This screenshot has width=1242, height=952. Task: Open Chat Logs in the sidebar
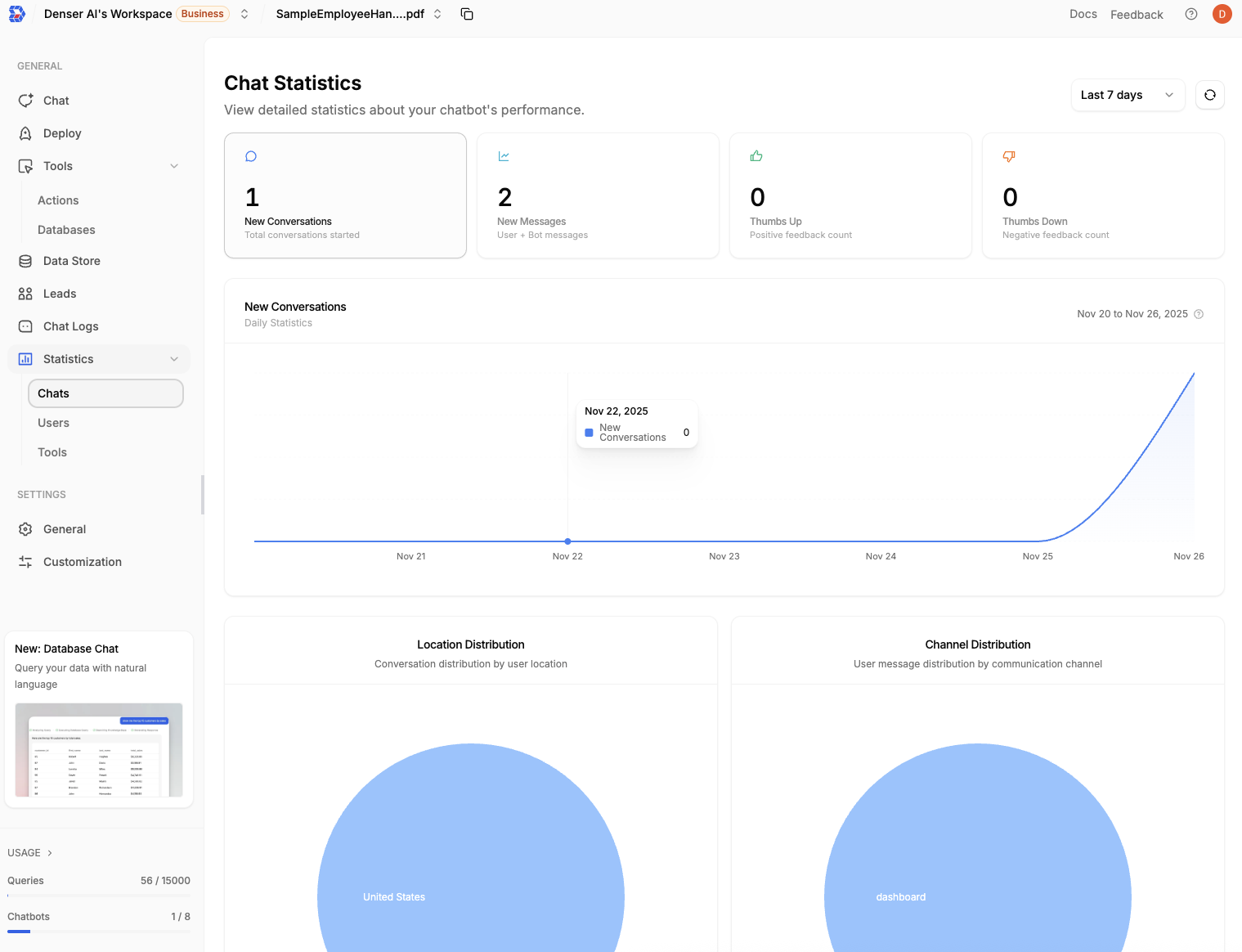tap(70, 326)
